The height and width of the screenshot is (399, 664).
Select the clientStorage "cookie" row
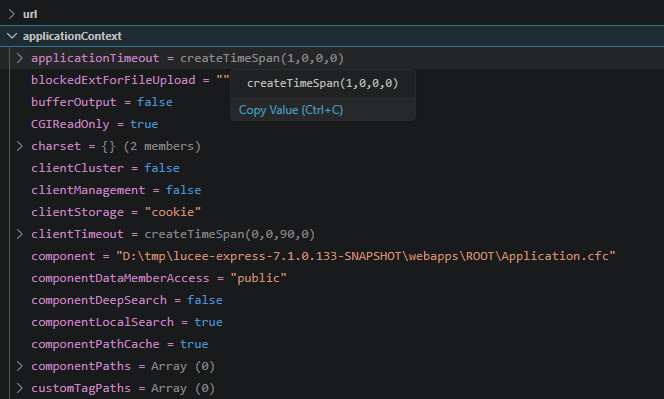332,212
